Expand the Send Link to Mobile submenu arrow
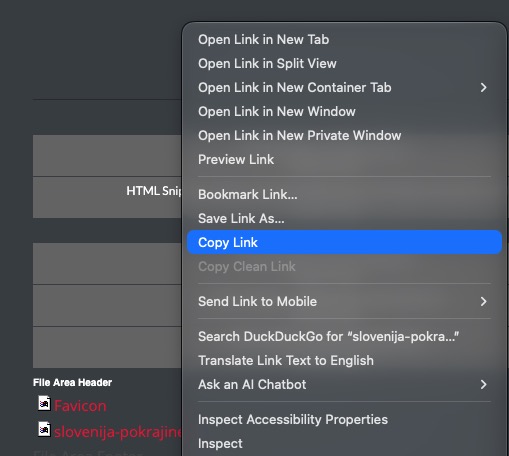 483,302
